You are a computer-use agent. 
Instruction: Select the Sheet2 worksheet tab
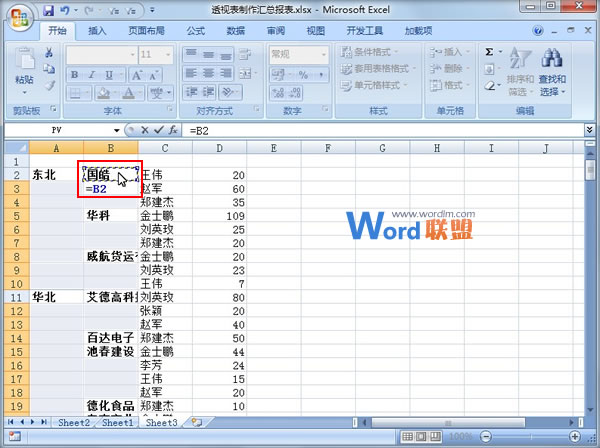coord(74,422)
